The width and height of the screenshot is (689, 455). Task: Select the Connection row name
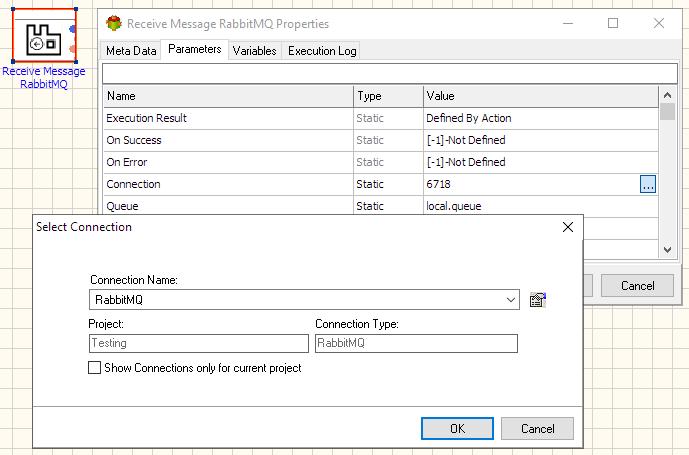click(133, 184)
